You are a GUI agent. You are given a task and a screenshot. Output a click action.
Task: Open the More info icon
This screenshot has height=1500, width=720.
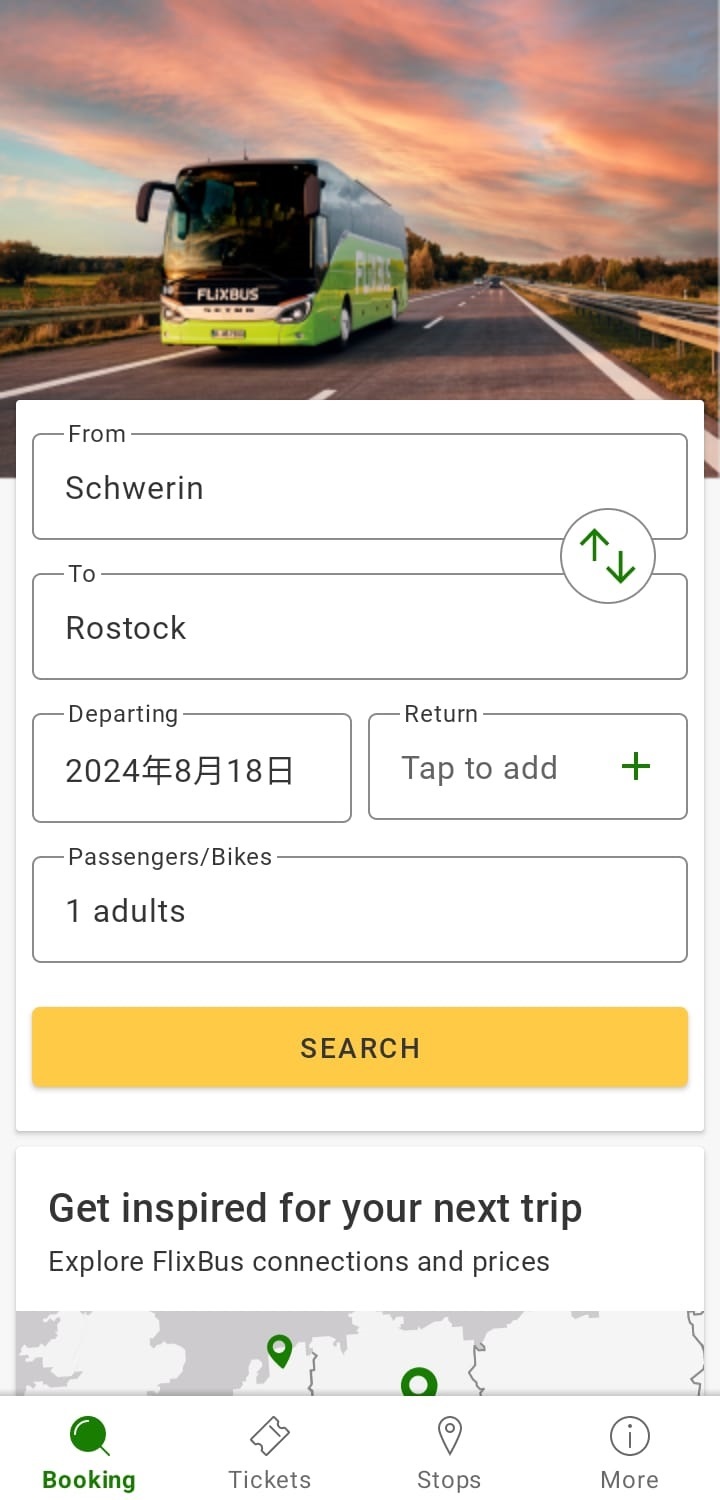click(629, 1437)
